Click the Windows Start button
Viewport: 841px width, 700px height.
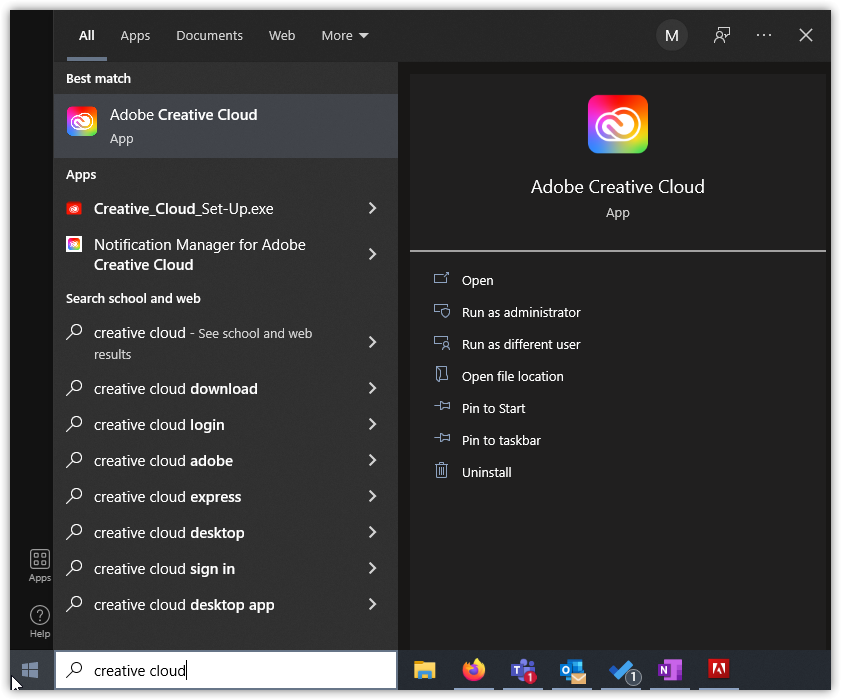click(x=30, y=670)
